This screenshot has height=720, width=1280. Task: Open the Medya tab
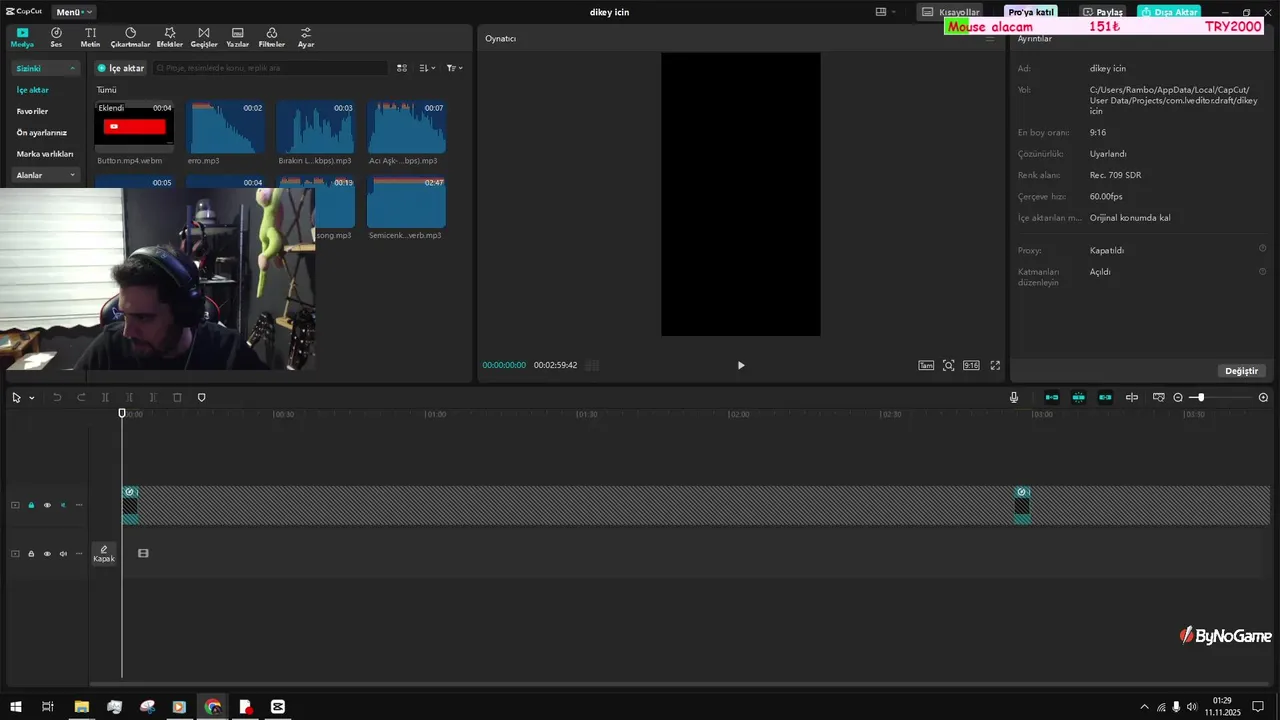coord(22,38)
